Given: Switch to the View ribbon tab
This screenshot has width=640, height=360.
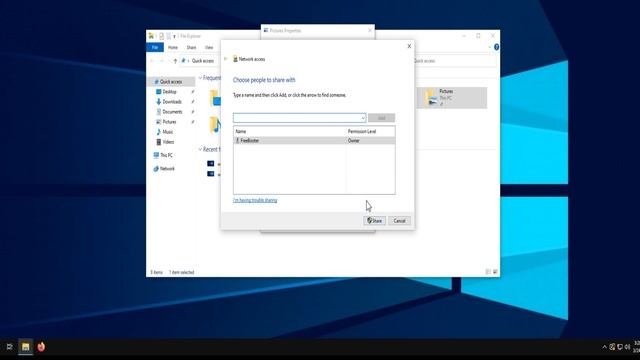Looking at the screenshot, I should [209, 47].
